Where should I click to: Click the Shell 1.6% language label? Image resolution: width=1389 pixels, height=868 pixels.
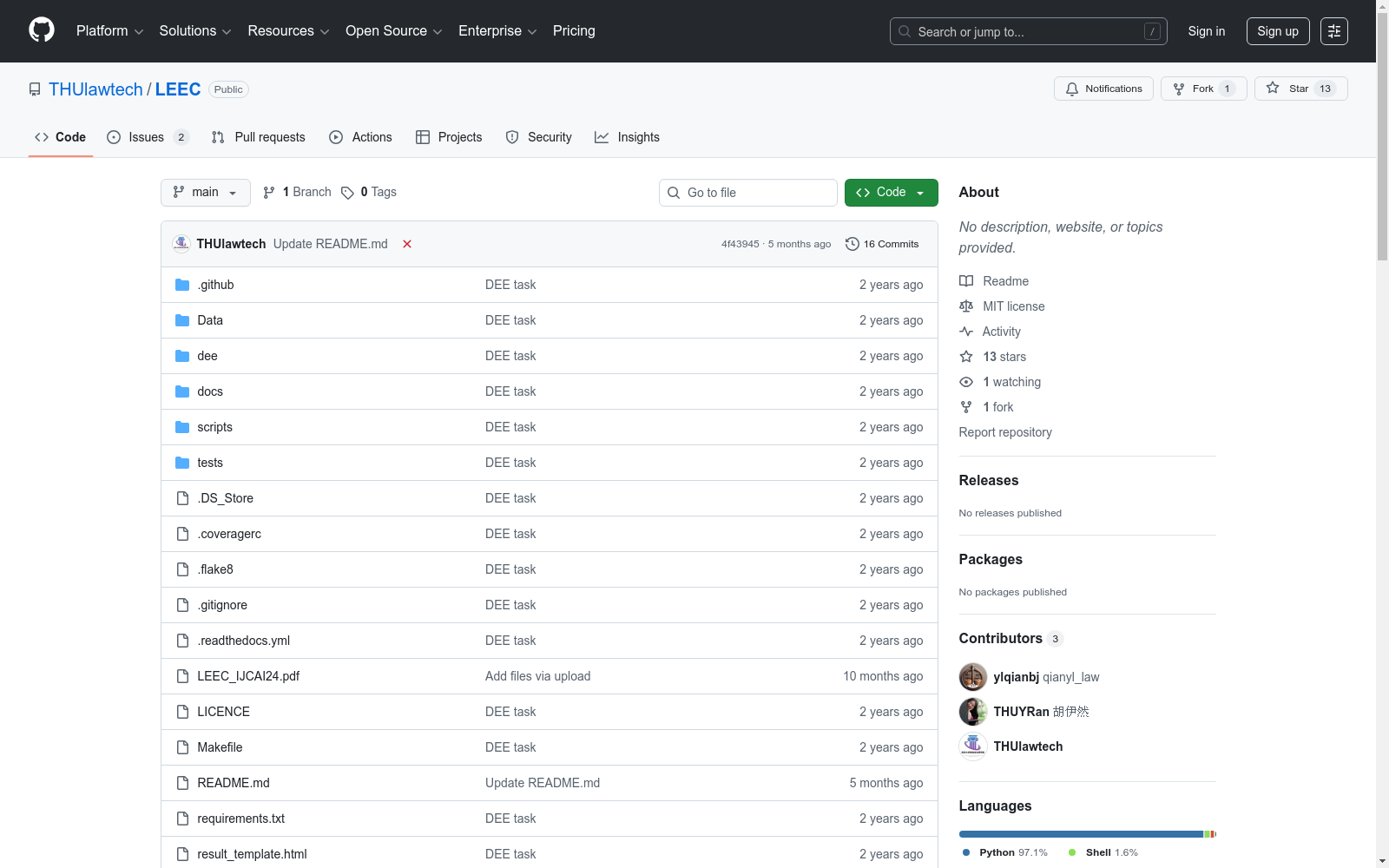(x=1103, y=852)
